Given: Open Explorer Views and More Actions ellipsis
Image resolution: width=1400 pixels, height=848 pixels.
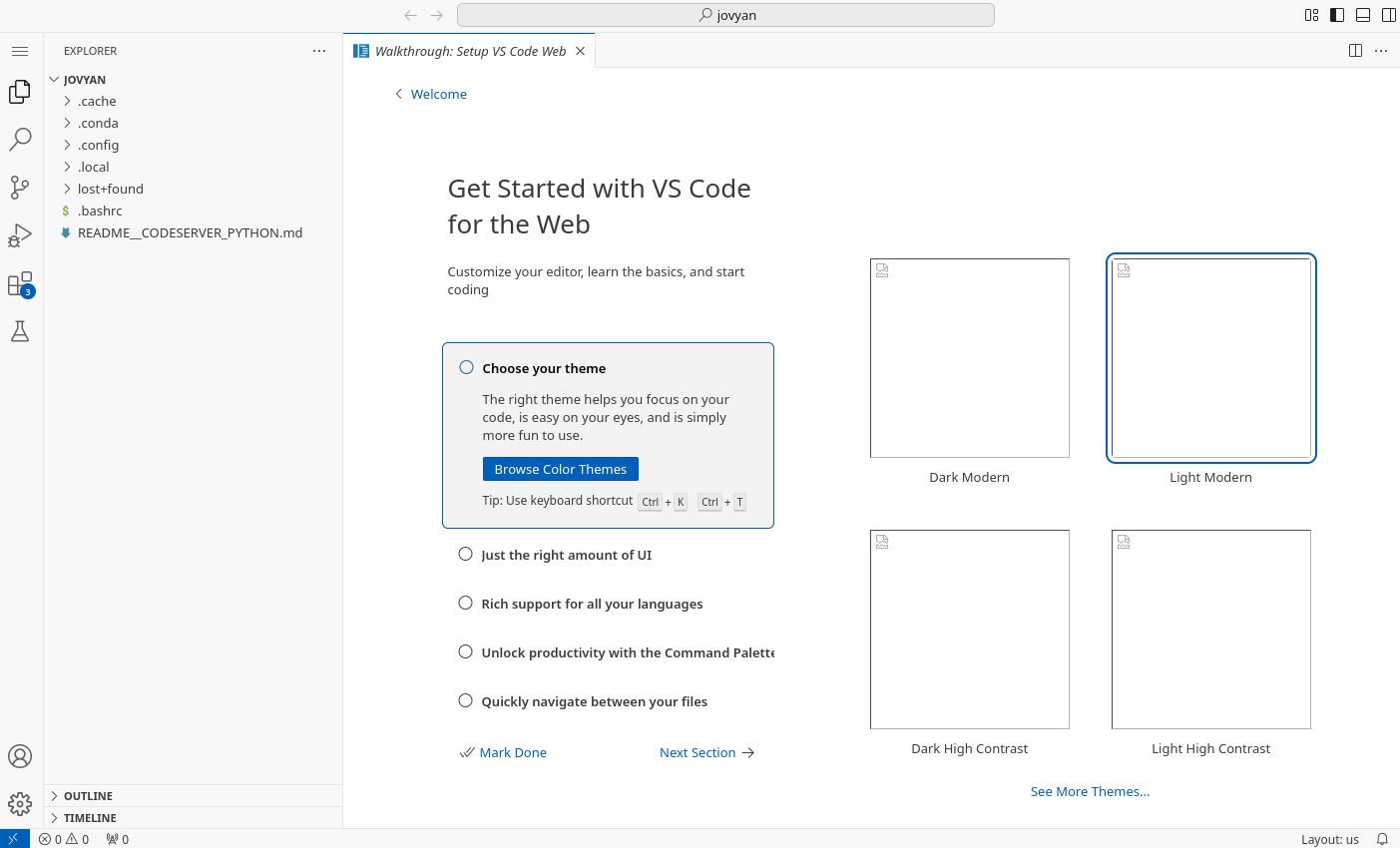Looking at the screenshot, I should pyautogui.click(x=319, y=51).
